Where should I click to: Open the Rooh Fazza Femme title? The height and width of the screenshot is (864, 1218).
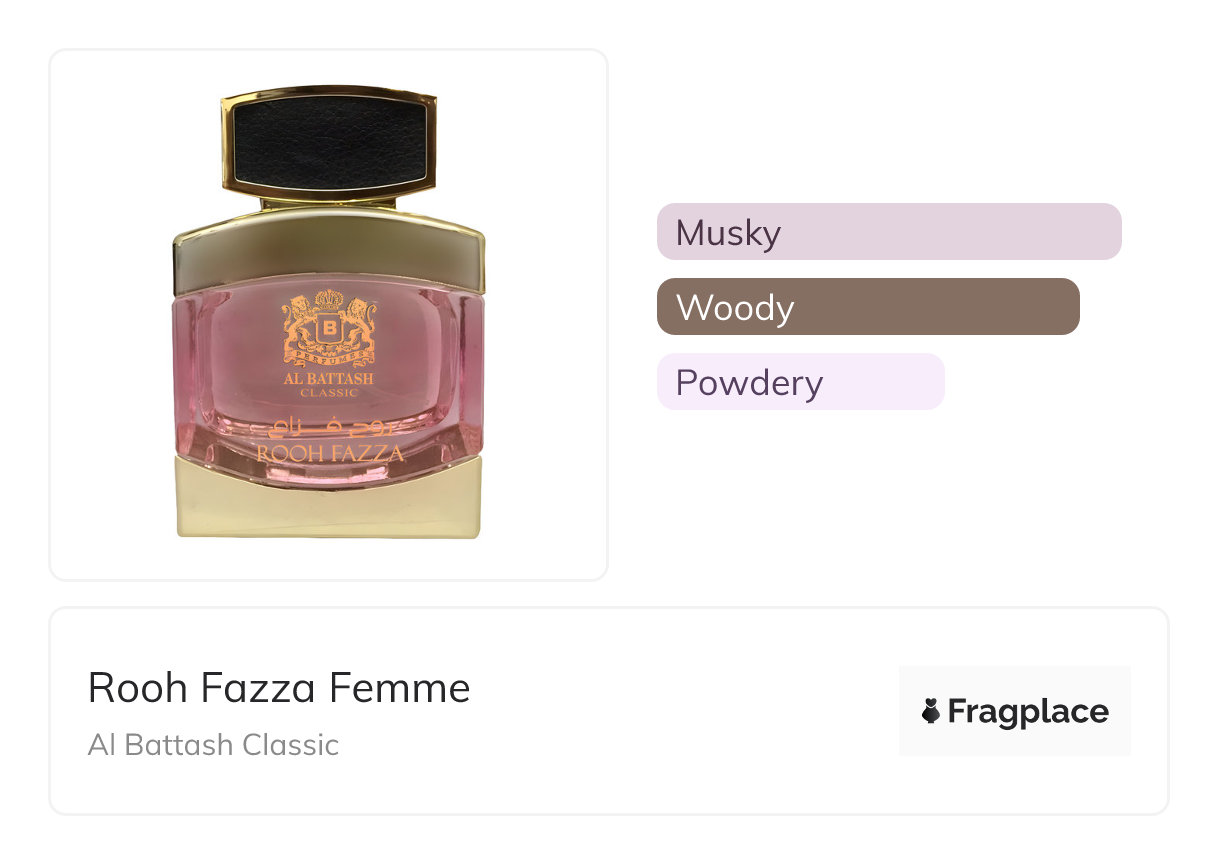(x=279, y=688)
